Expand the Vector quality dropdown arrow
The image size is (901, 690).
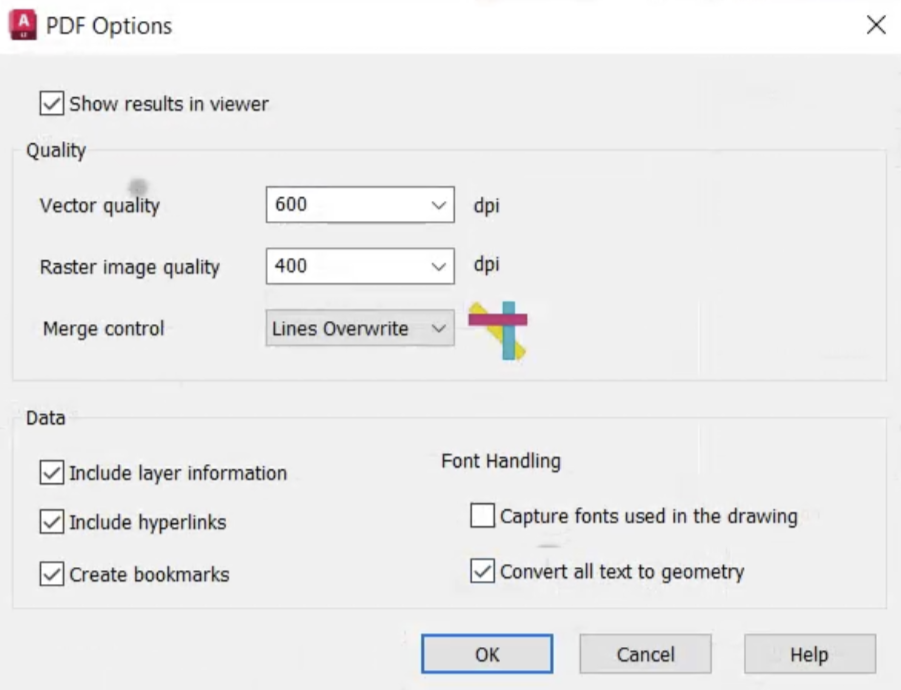click(438, 205)
